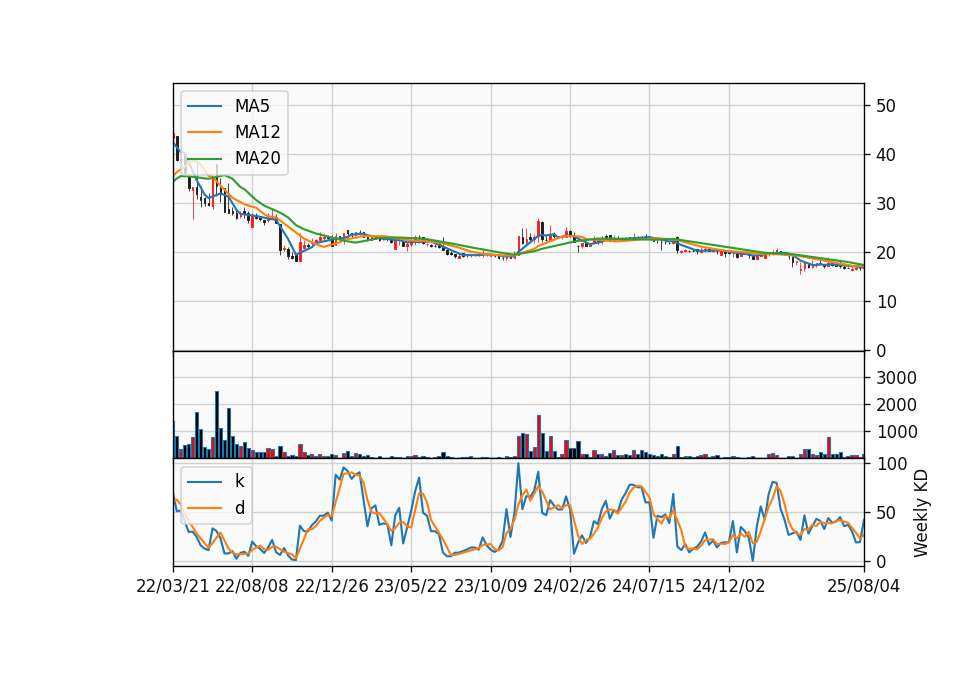Click the 23/05/22 date label

tap(411, 586)
